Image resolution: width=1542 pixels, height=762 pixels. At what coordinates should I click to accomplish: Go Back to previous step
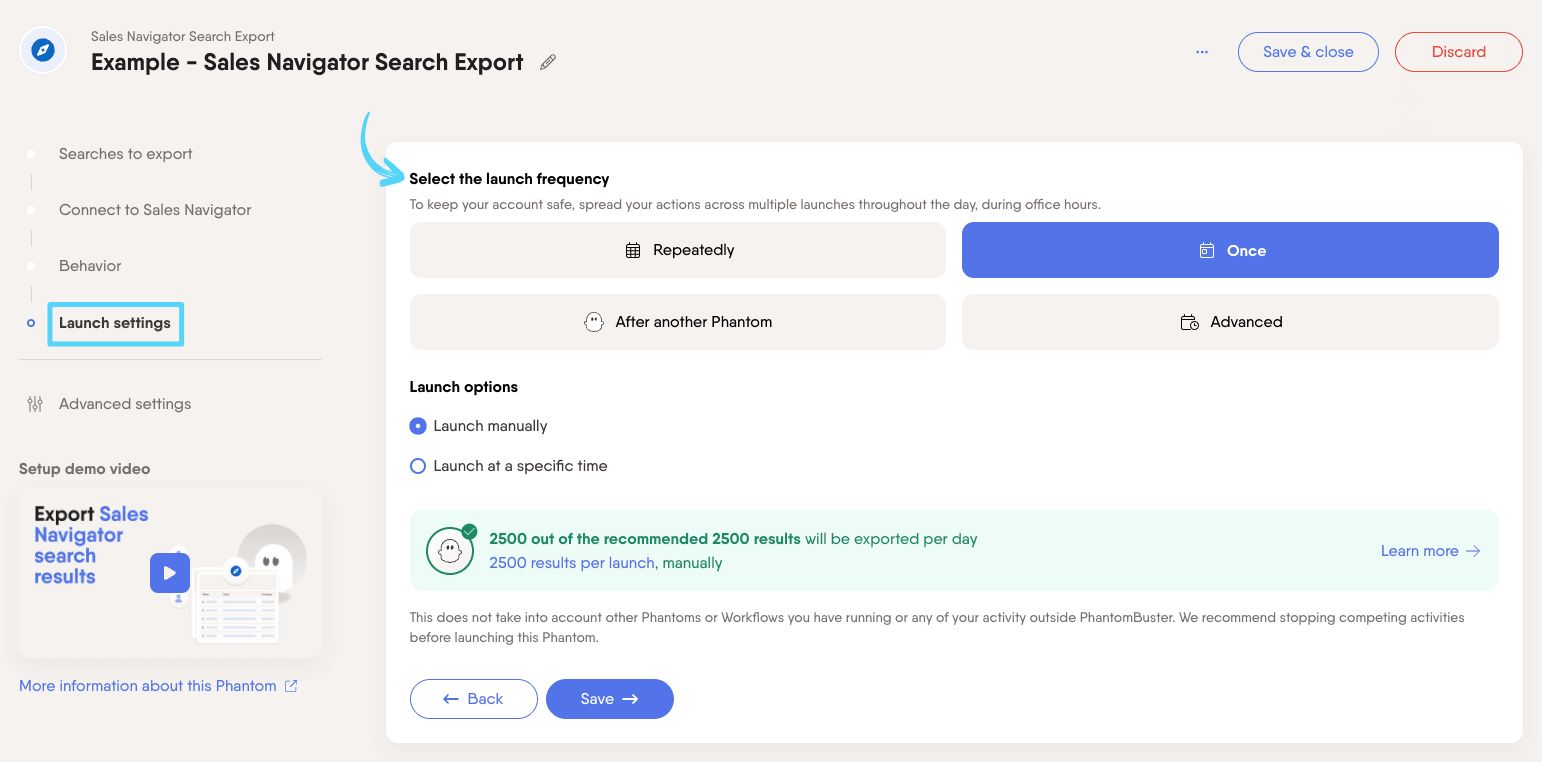click(x=474, y=699)
